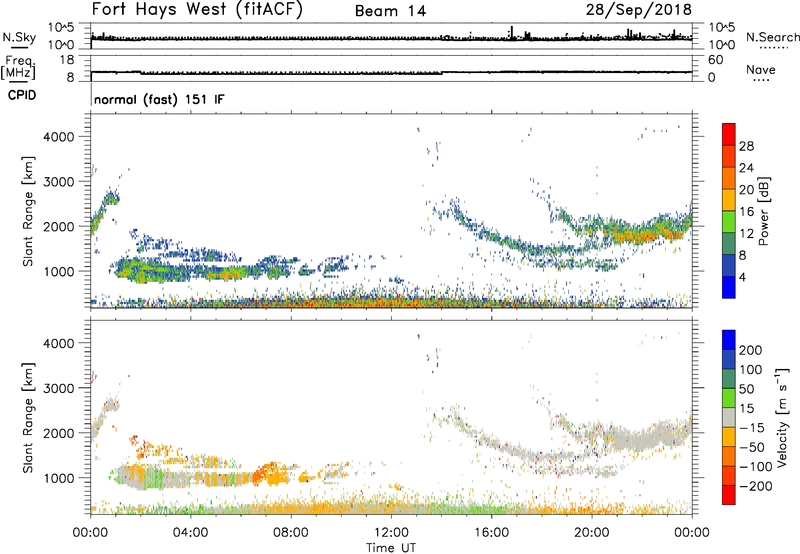
Task: Click the "1000" tick on the power panel
Action: point(58,271)
